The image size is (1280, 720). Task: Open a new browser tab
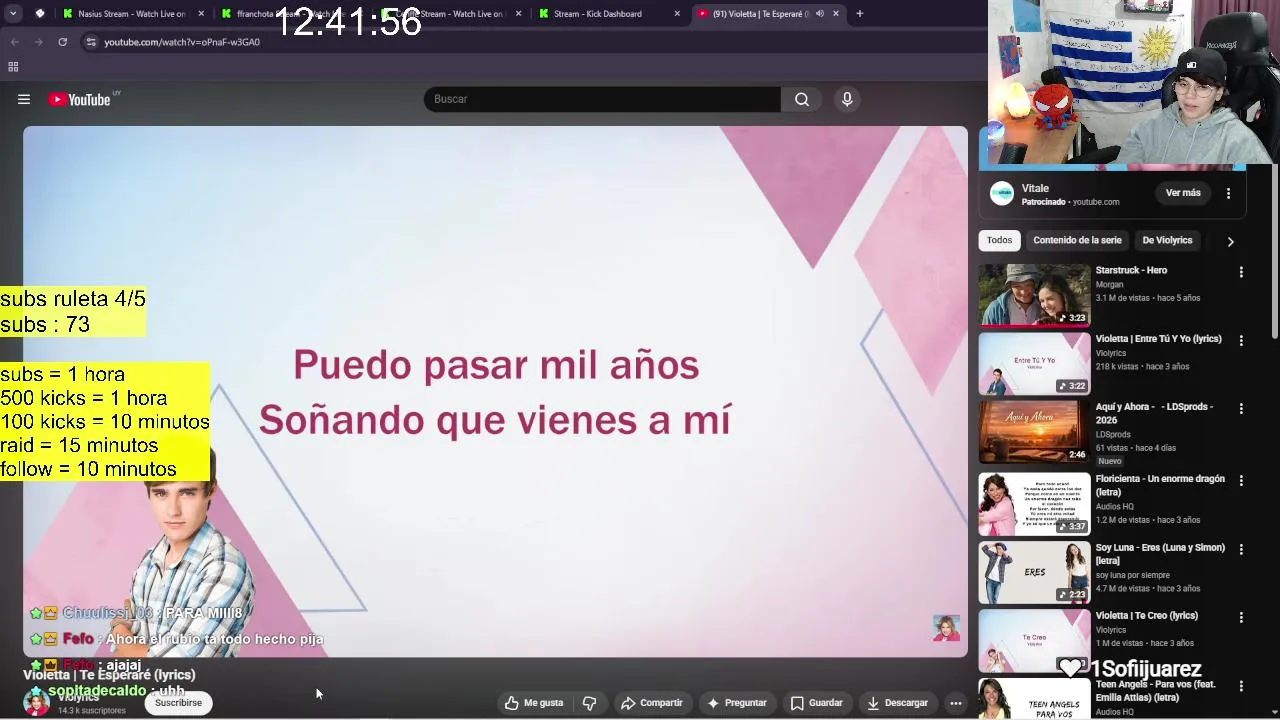coord(859,14)
